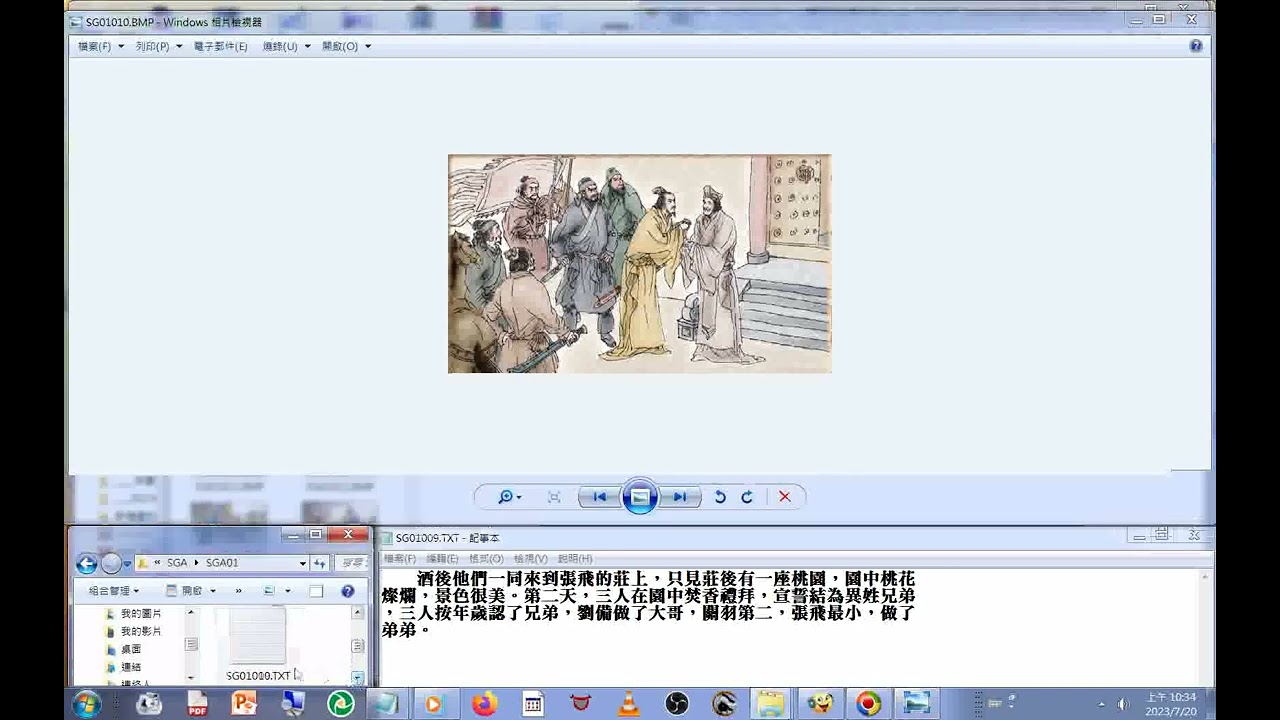Open the 開啟(O) menu in Photo Viewer
The image size is (1280, 720).
point(346,46)
